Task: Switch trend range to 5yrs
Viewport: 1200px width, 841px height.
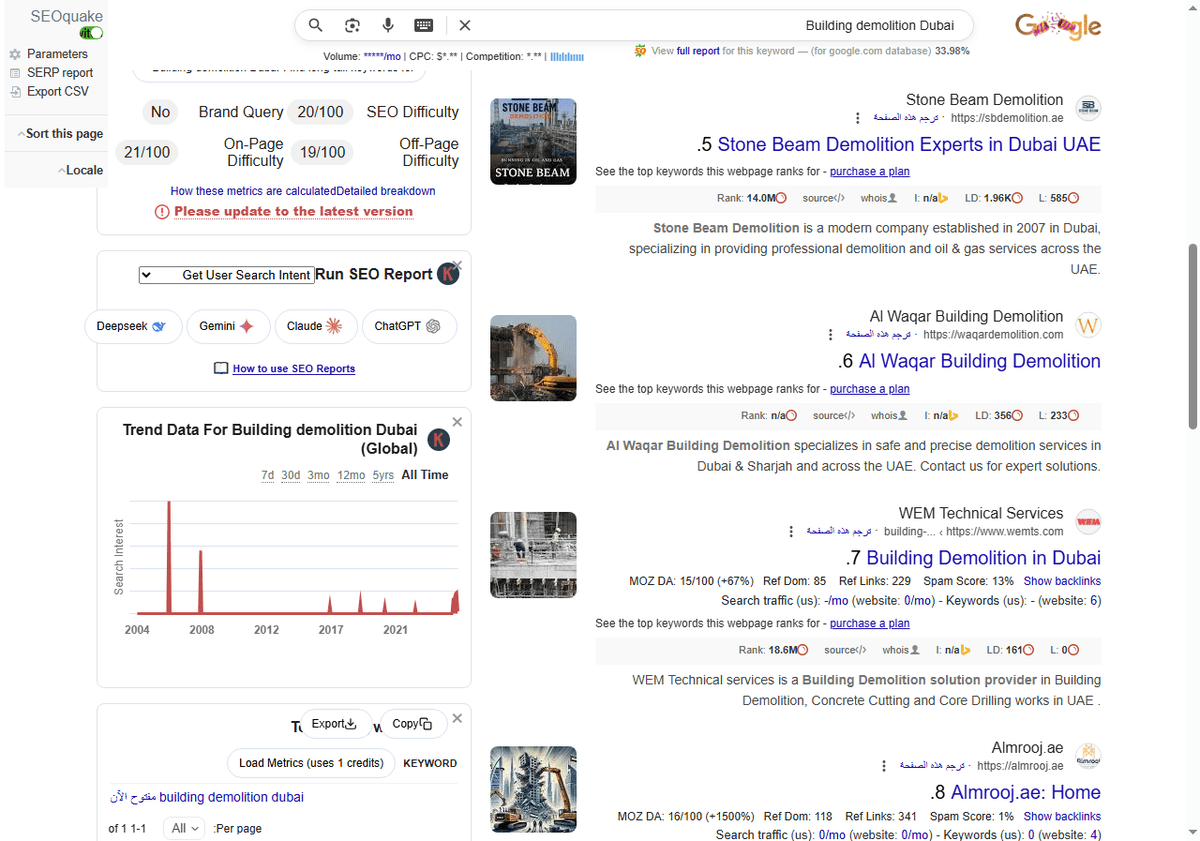Action: [383, 475]
